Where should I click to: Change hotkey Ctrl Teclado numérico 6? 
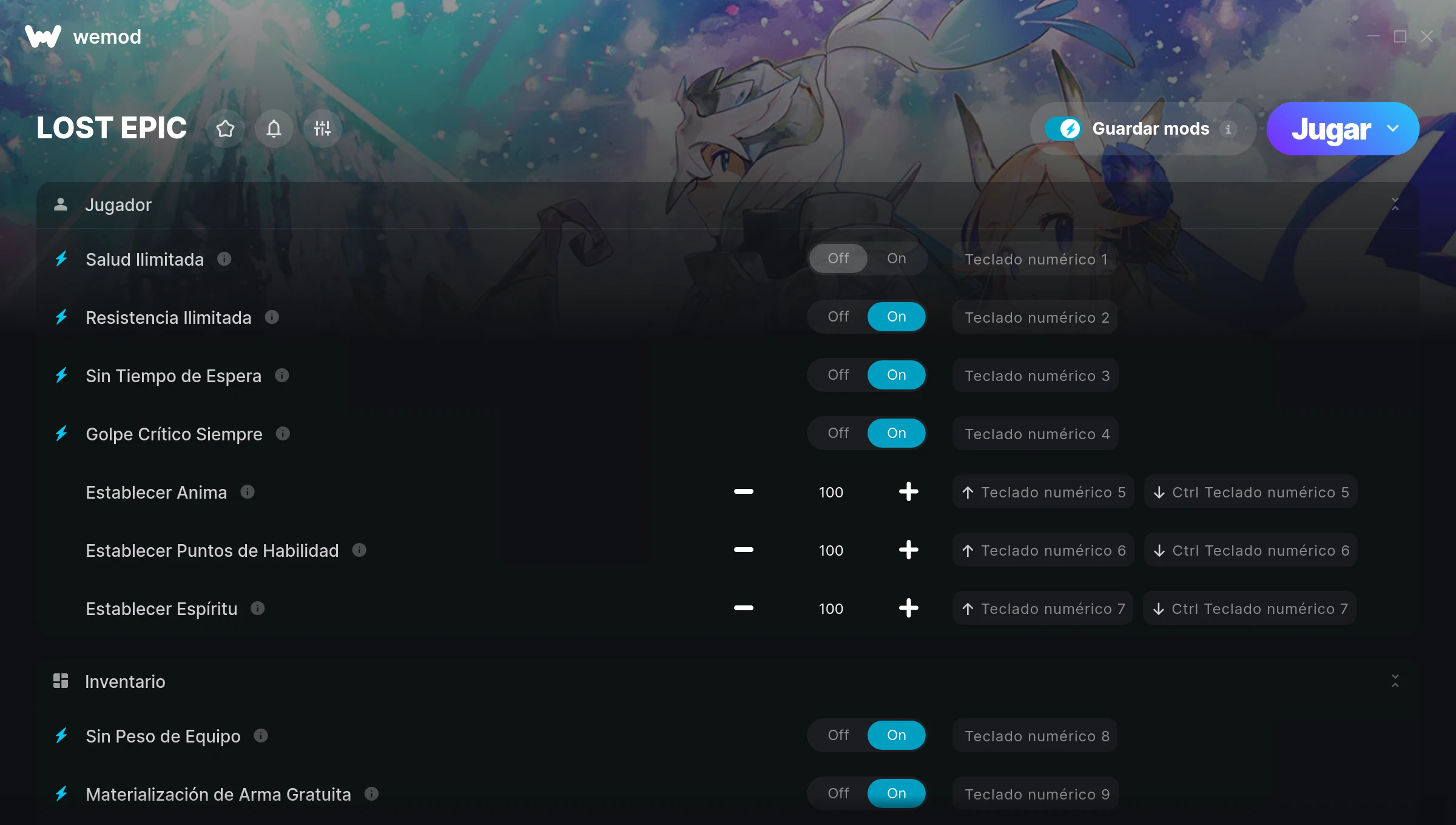point(1251,550)
